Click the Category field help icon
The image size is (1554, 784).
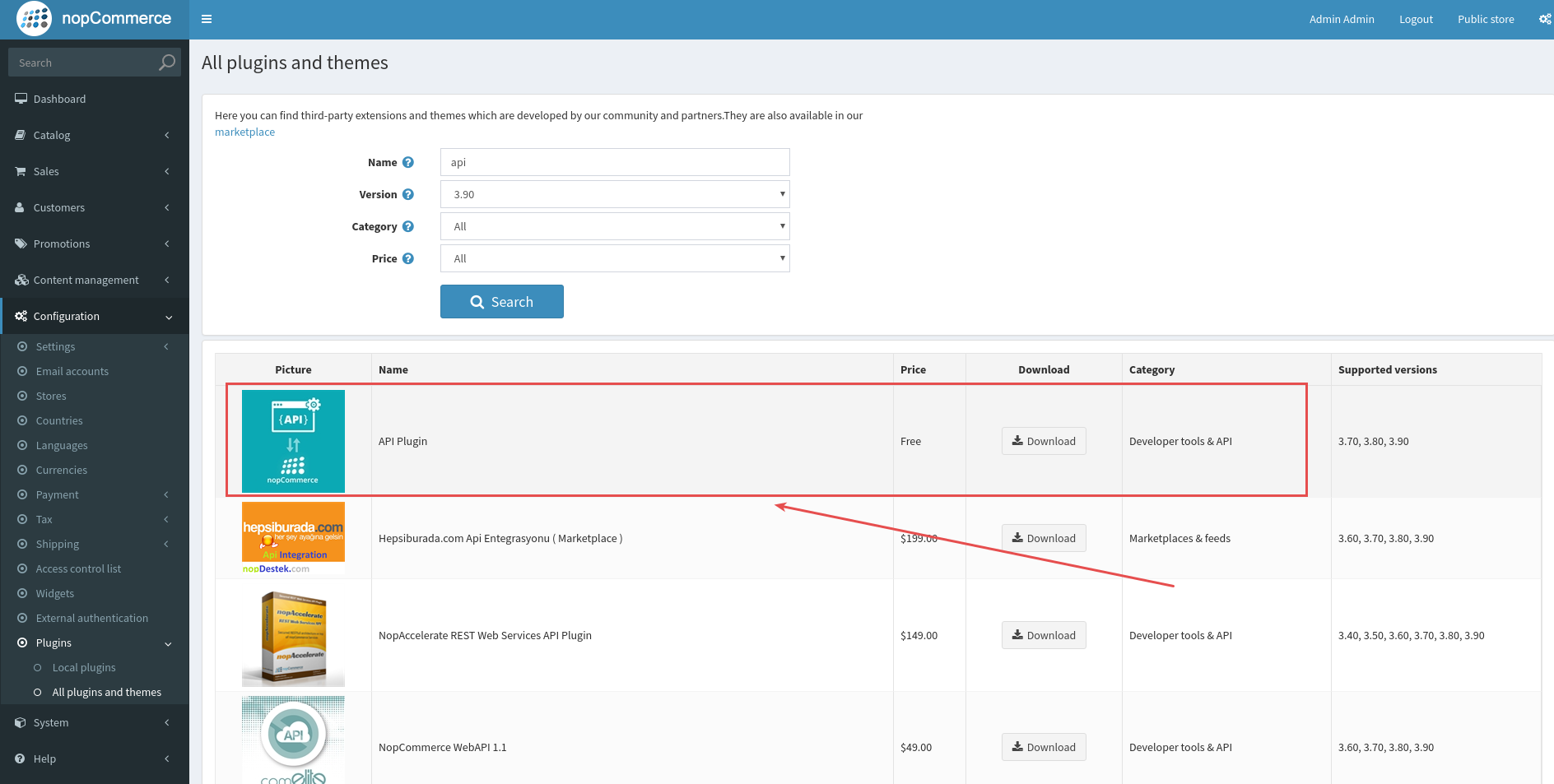[408, 226]
